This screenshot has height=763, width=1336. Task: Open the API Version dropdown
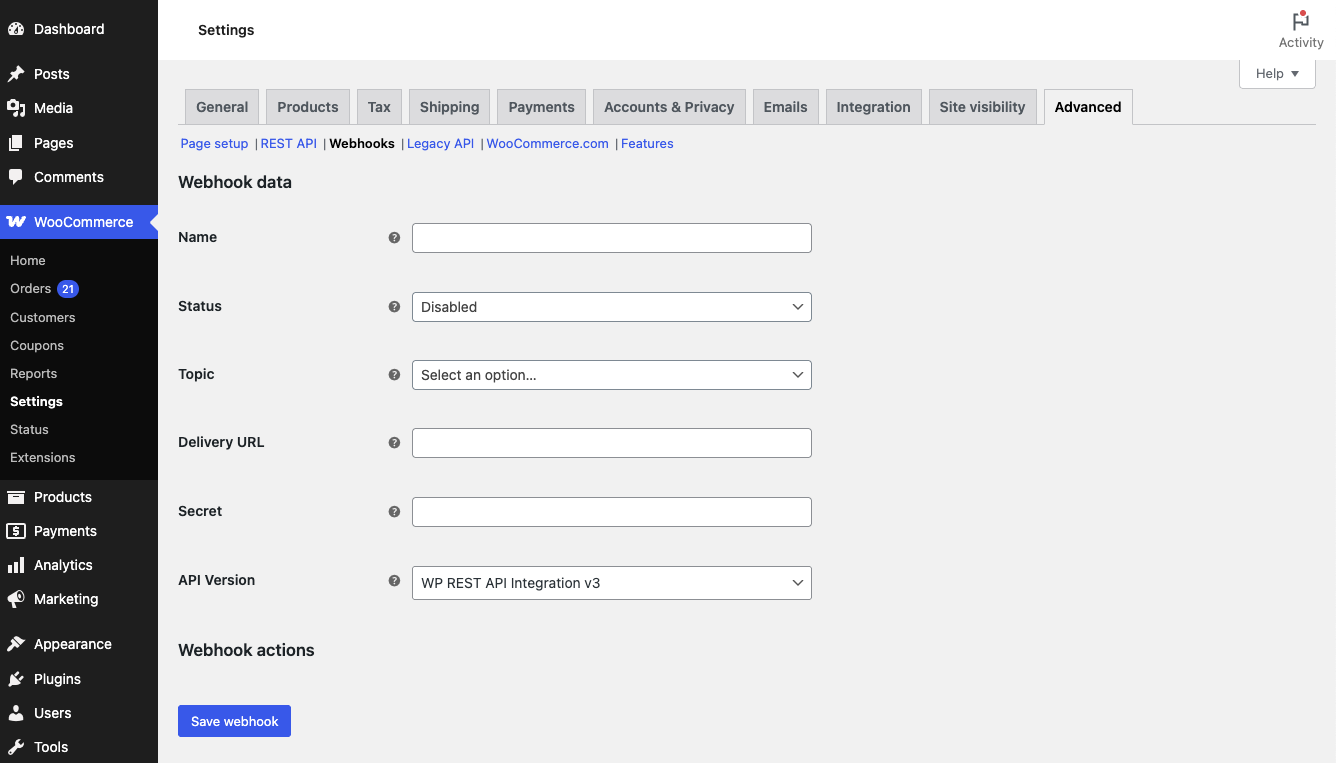[611, 582]
